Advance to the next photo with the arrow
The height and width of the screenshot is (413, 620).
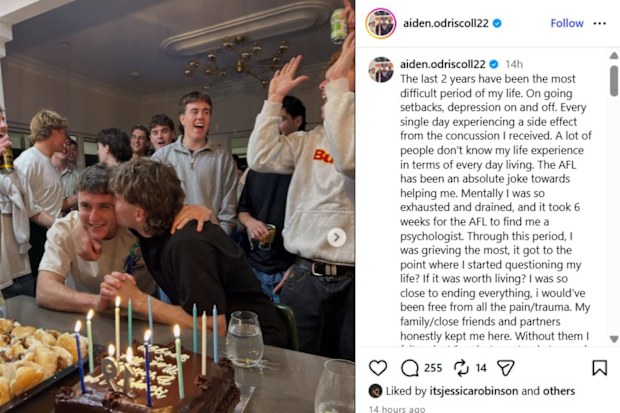pyautogui.click(x=336, y=237)
